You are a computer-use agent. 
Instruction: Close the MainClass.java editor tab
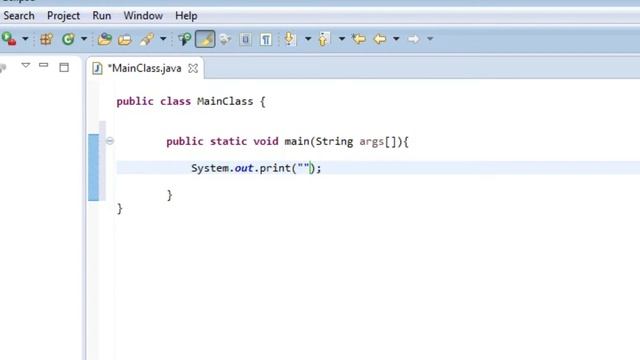pos(193,69)
